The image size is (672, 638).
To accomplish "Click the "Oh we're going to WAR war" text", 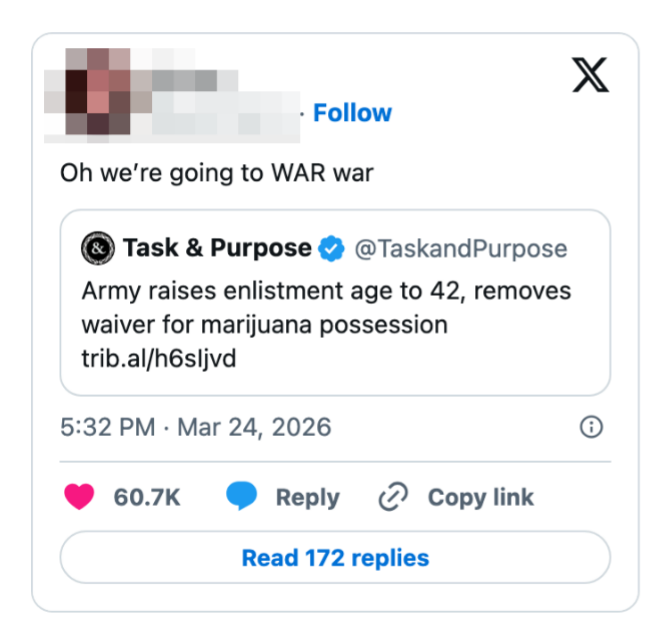I will click(x=217, y=172).
